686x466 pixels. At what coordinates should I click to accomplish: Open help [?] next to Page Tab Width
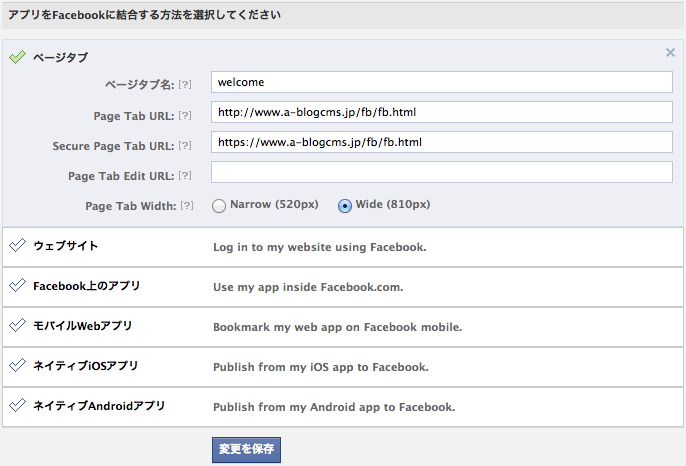(187, 205)
